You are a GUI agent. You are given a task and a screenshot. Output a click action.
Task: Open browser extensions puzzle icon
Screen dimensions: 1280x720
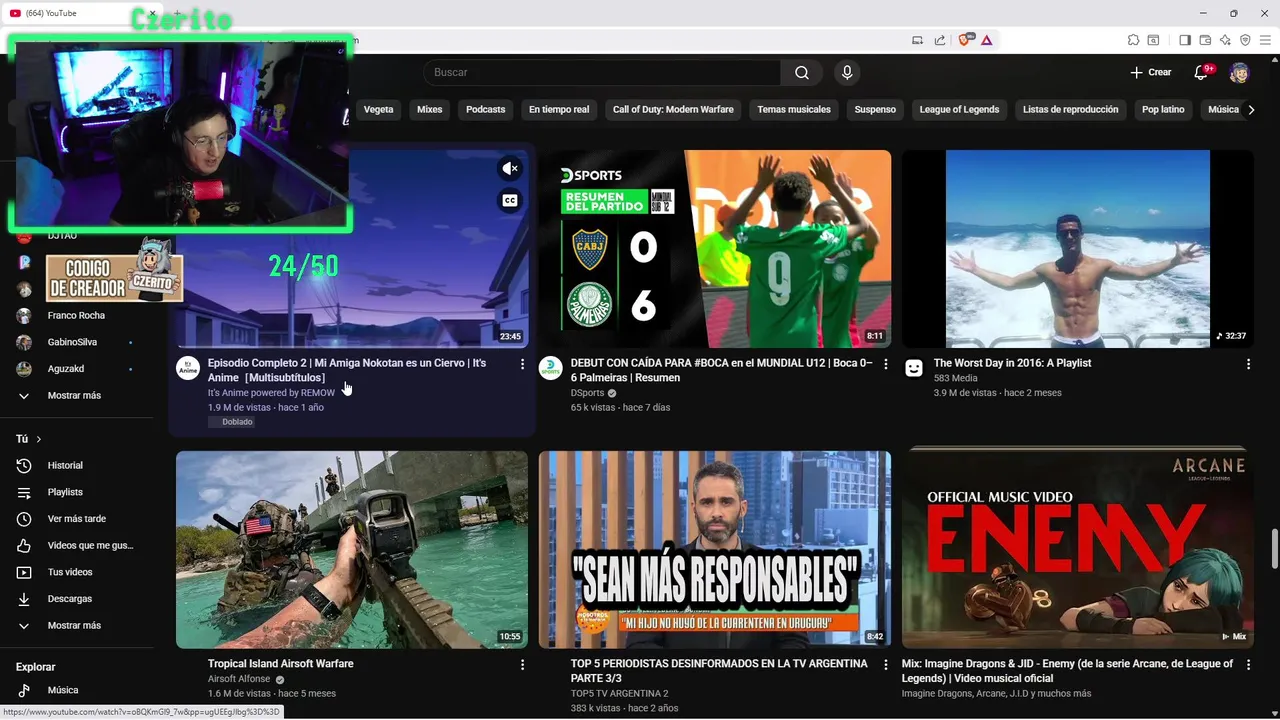(x=1133, y=40)
